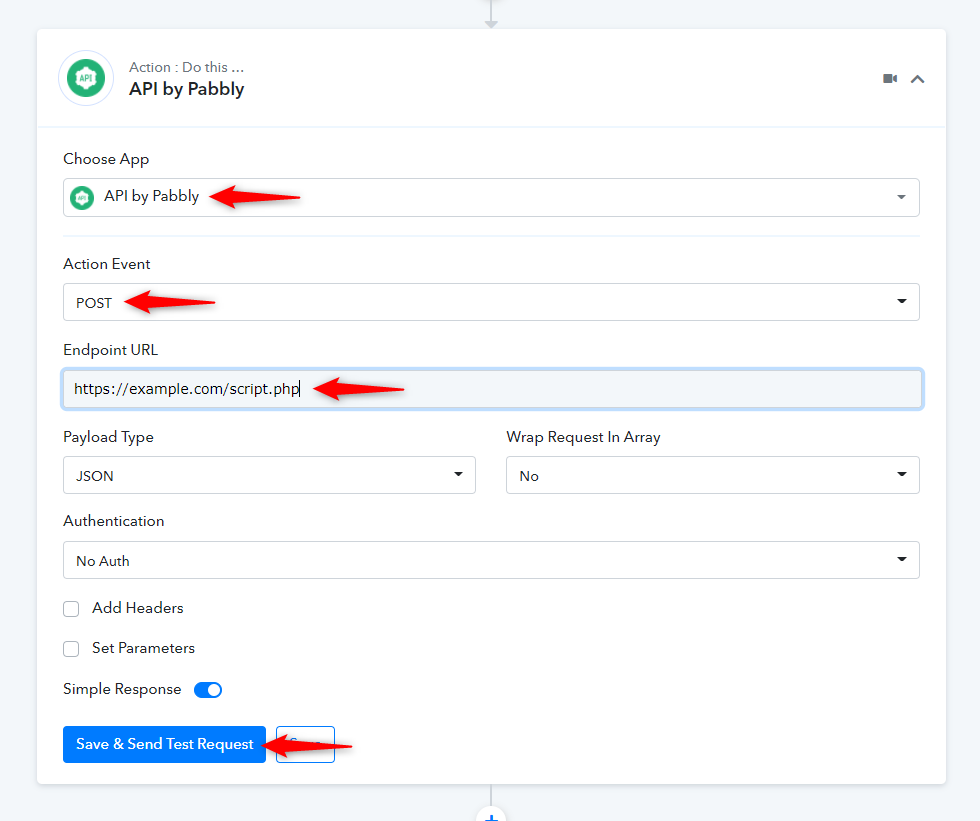
Task: Click the 'API by Pabbly' header title
Action: coord(186,89)
